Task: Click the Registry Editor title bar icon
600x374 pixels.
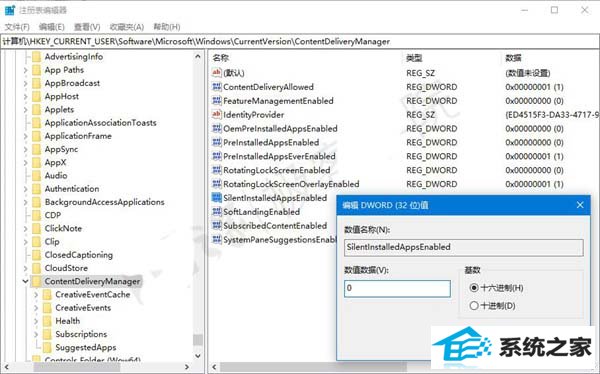Action: pos(9,10)
